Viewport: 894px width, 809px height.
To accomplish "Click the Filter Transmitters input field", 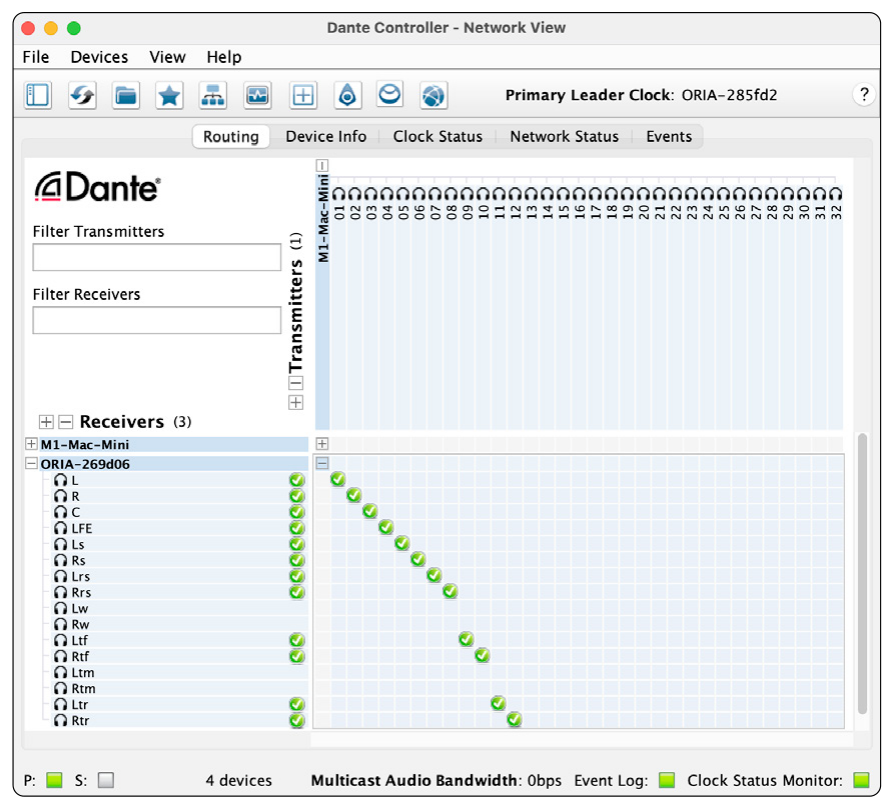I will point(157,257).
